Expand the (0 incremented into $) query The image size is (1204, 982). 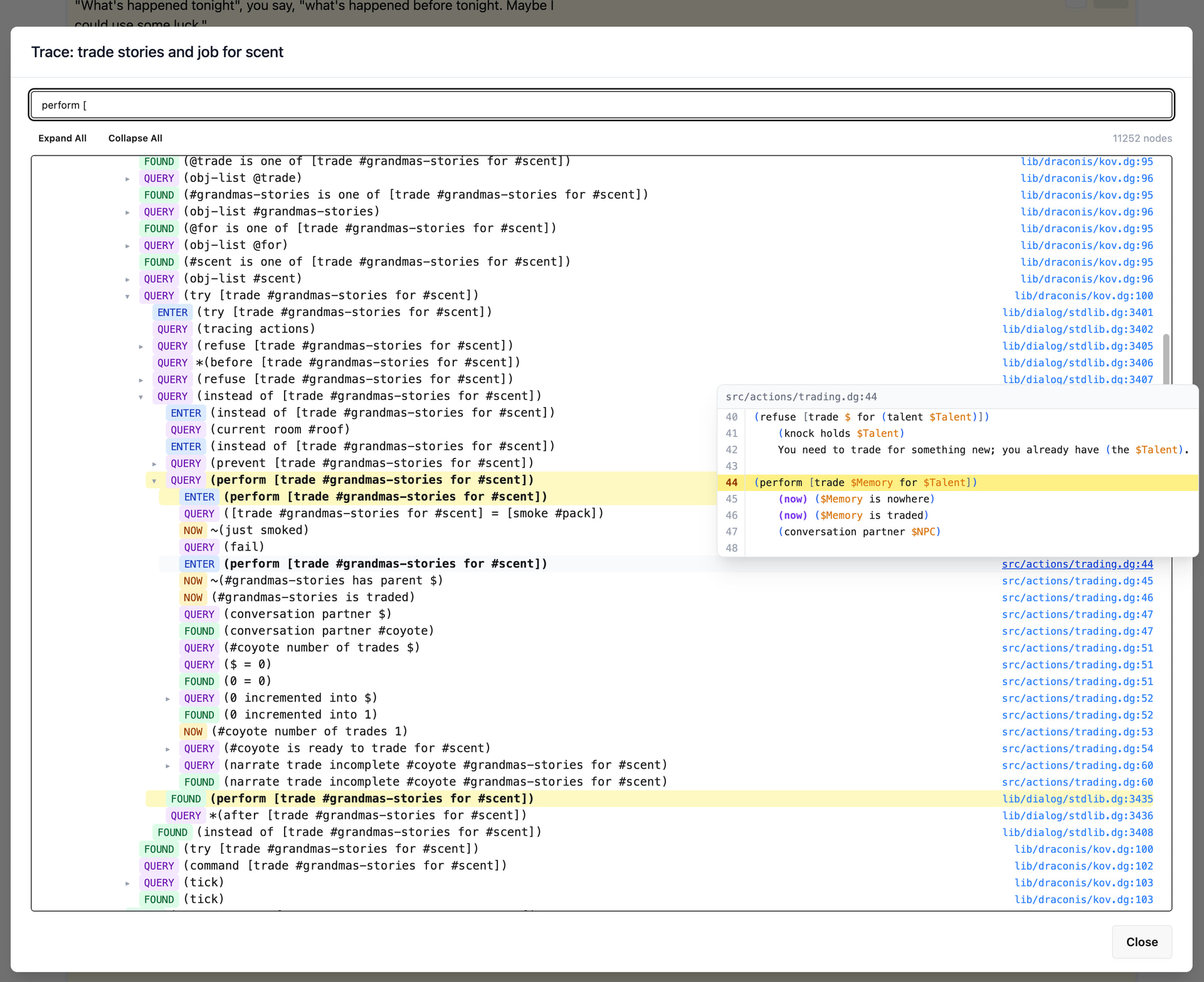pyautogui.click(x=167, y=699)
